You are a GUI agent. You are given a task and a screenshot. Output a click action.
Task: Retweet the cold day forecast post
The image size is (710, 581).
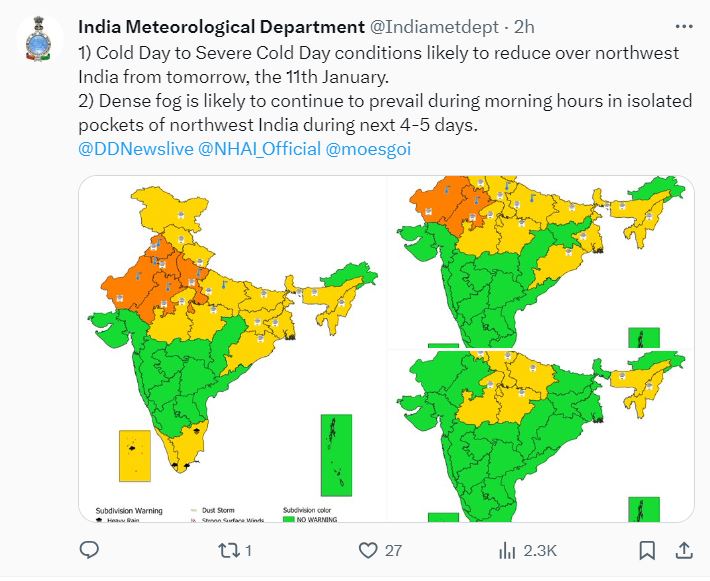click(228, 550)
